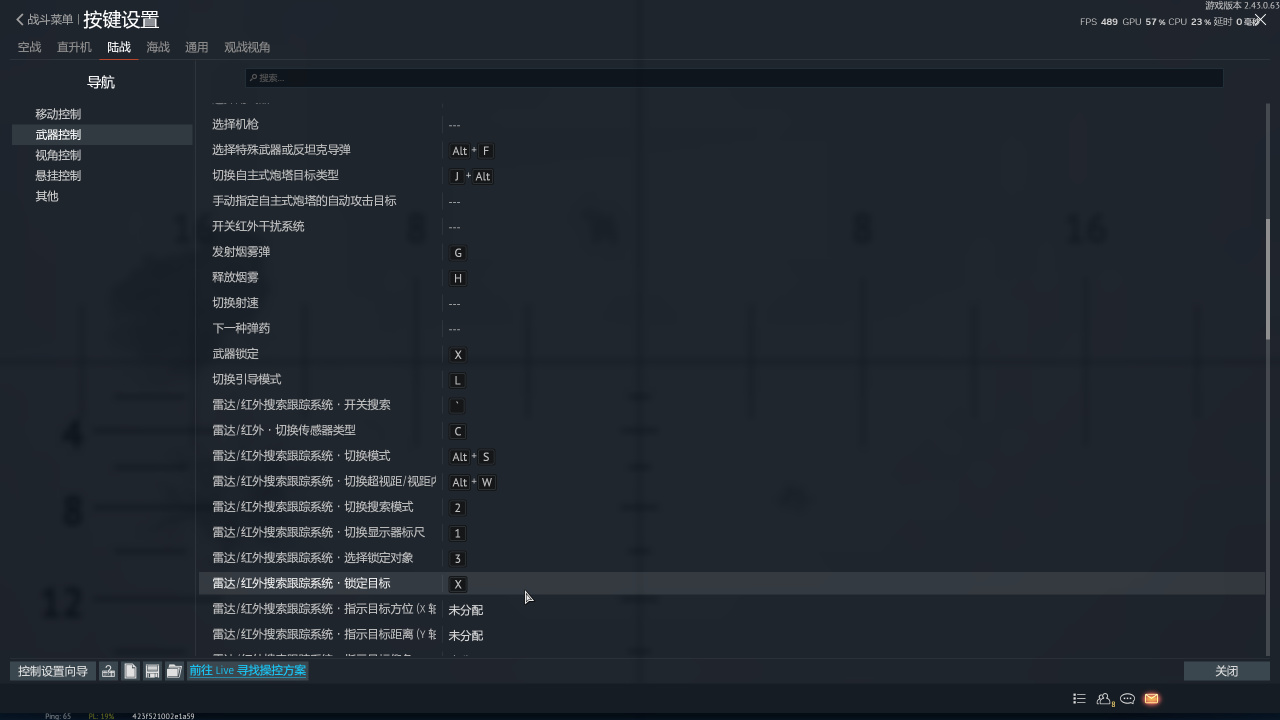
Task: Switch to the 直升机 tab
Action: (74, 47)
